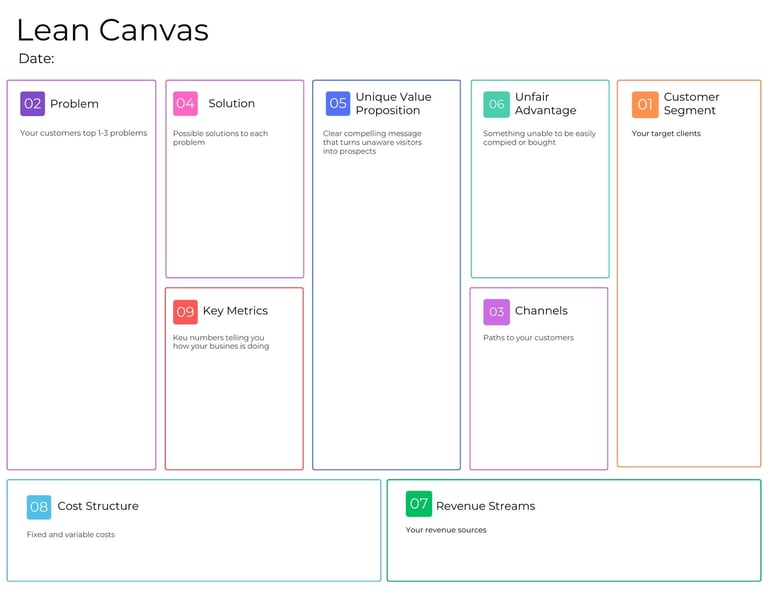Click 'Your target clients' text
The image size is (768, 592).
click(x=666, y=133)
